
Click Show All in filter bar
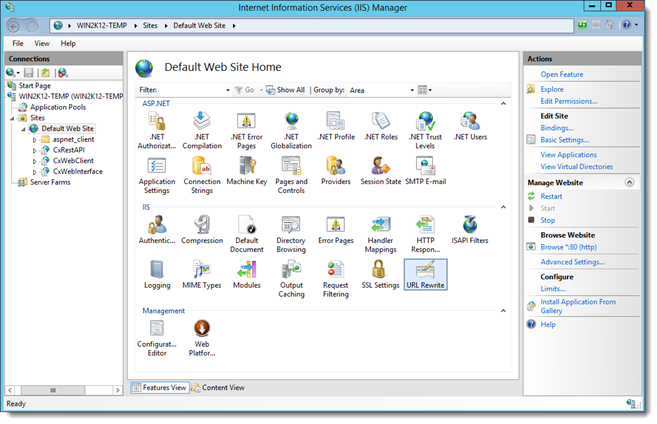click(285, 90)
